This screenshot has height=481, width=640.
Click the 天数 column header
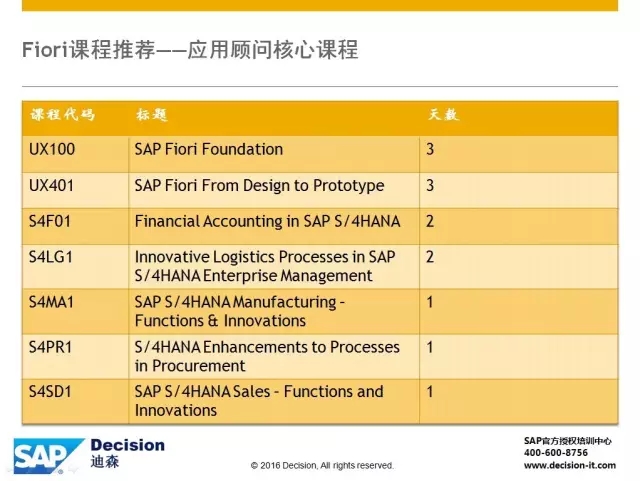pyautogui.click(x=443, y=115)
